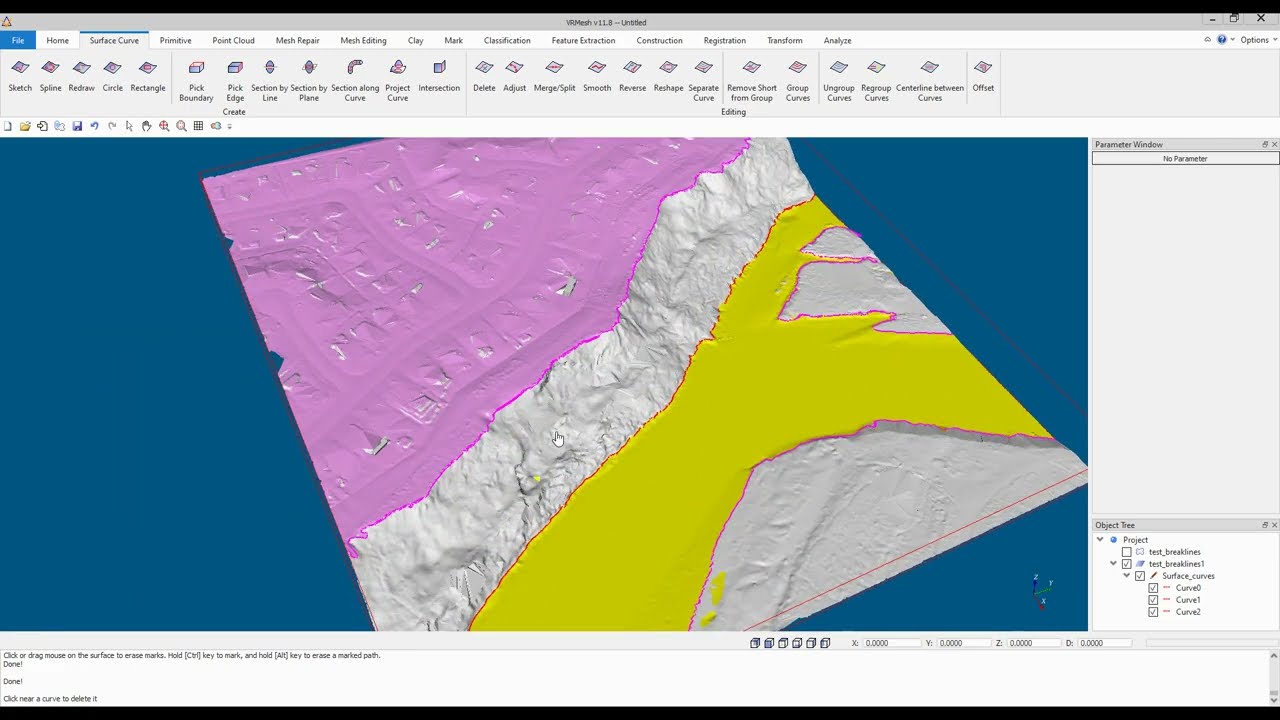Close the Parameter Window panel
The height and width of the screenshot is (720, 1280).
[1274, 145]
